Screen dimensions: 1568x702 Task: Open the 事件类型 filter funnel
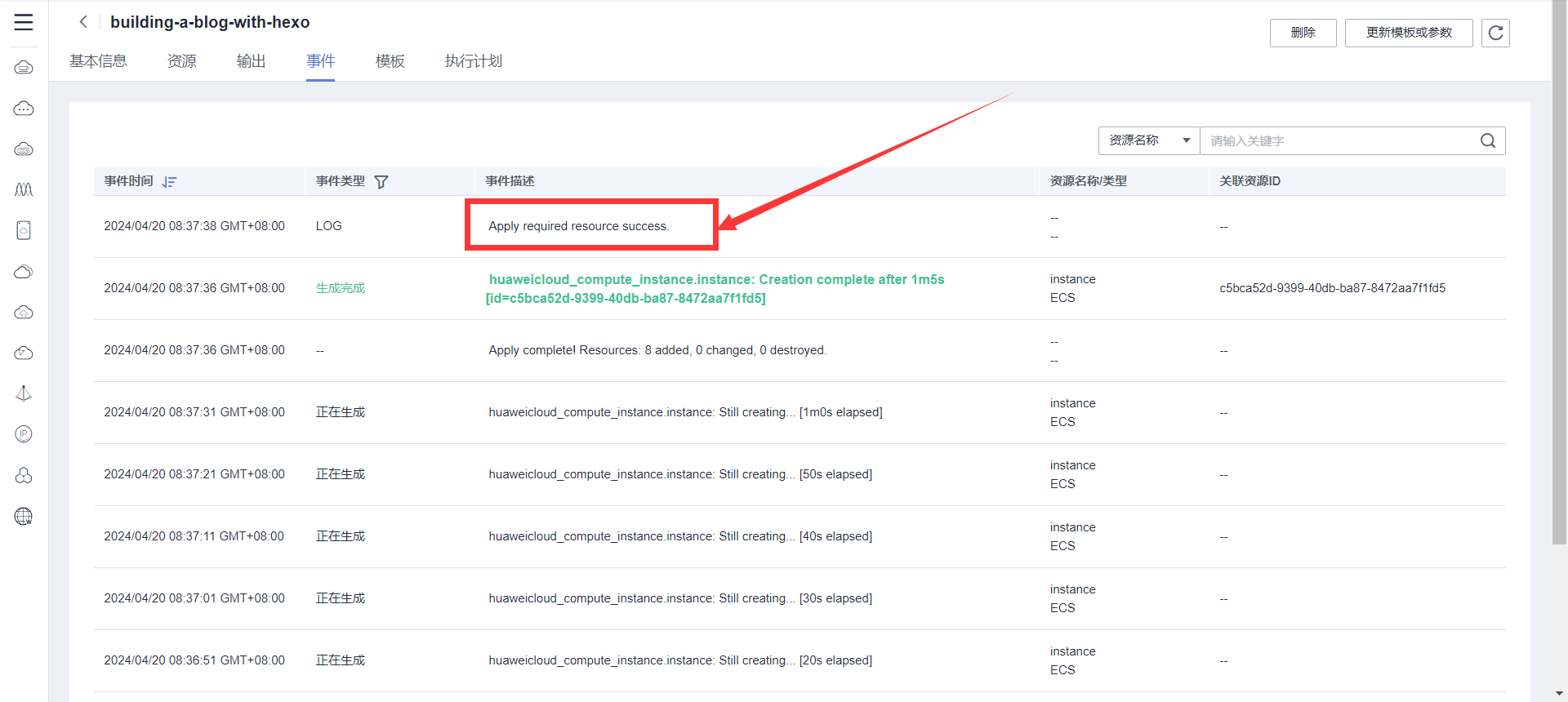[381, 182]
